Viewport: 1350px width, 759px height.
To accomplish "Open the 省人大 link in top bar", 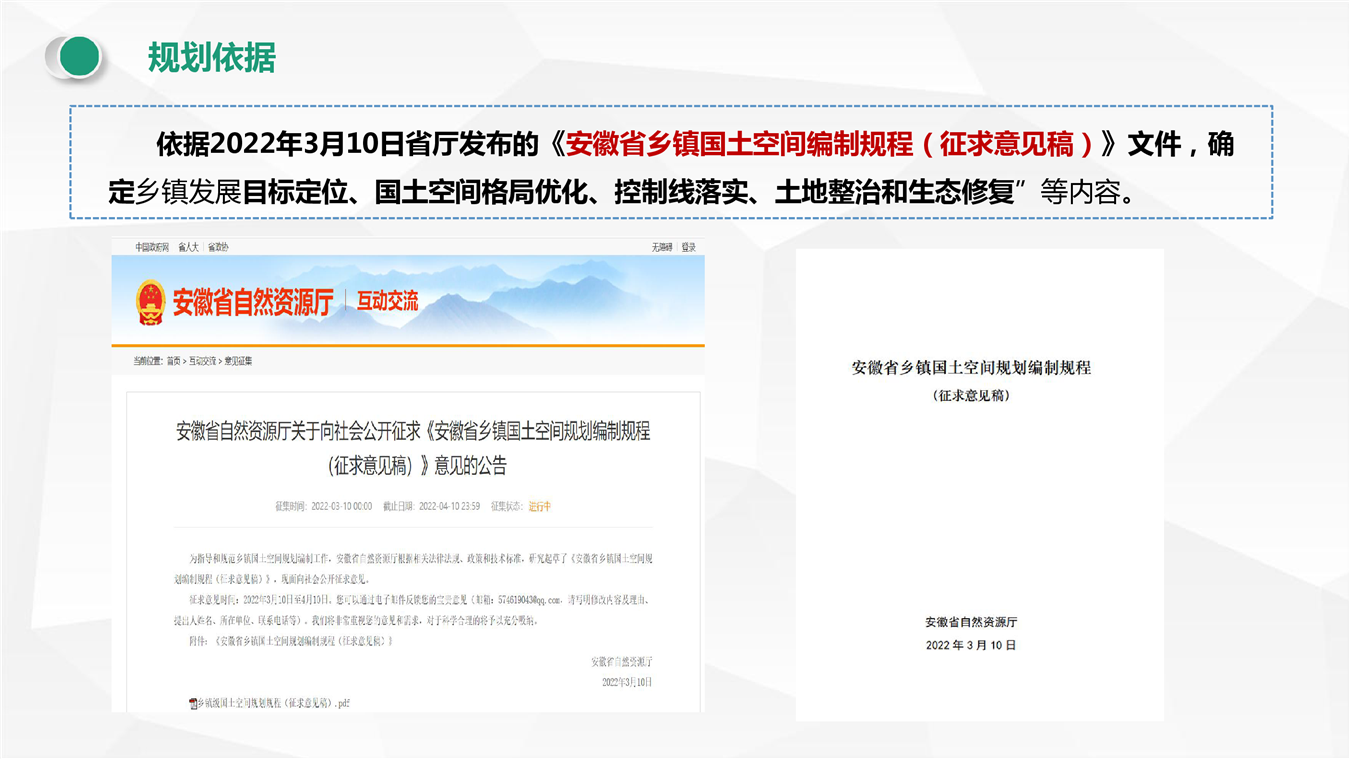I will 188,247.
